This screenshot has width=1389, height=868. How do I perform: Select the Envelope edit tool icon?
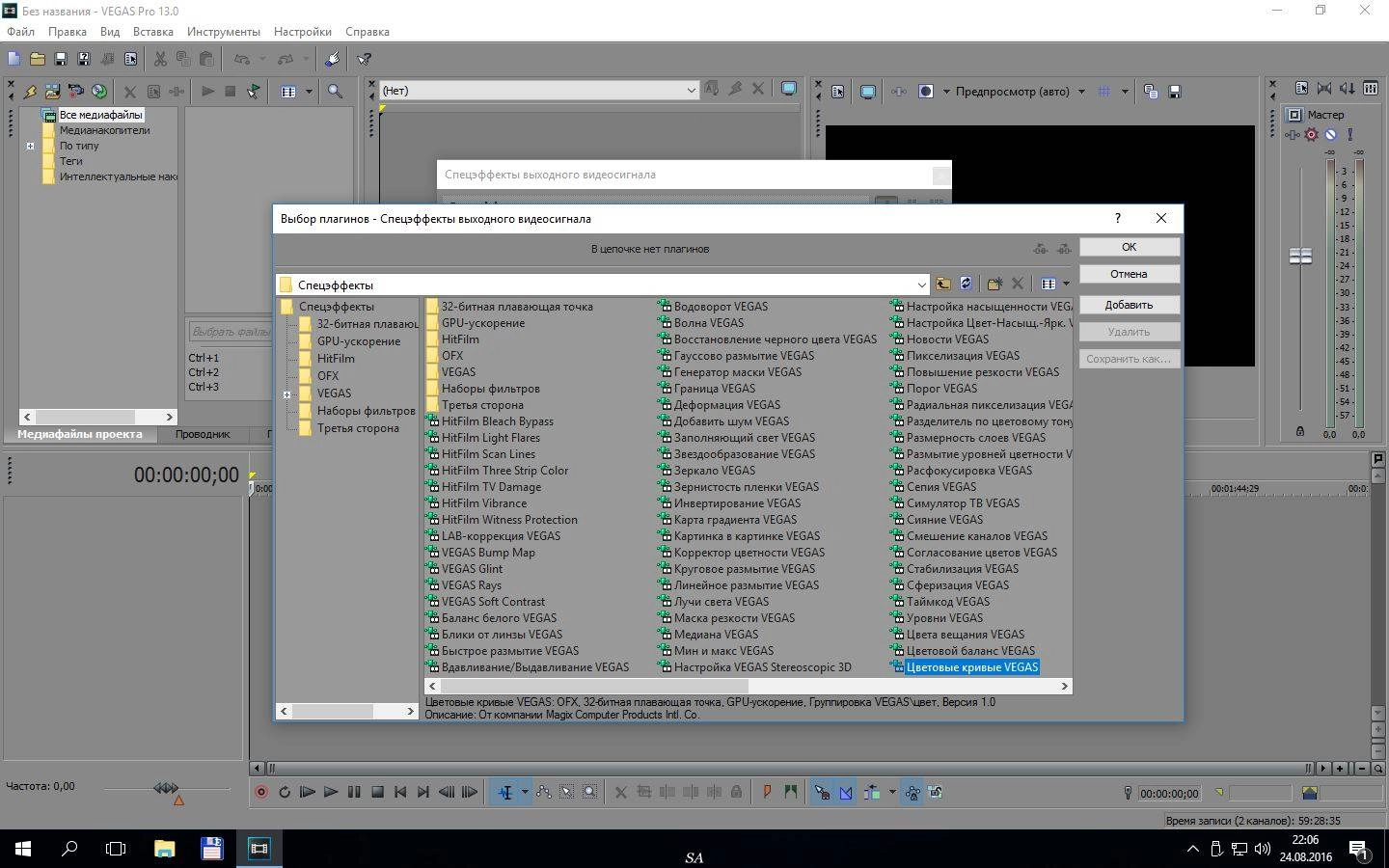[544, 792]
